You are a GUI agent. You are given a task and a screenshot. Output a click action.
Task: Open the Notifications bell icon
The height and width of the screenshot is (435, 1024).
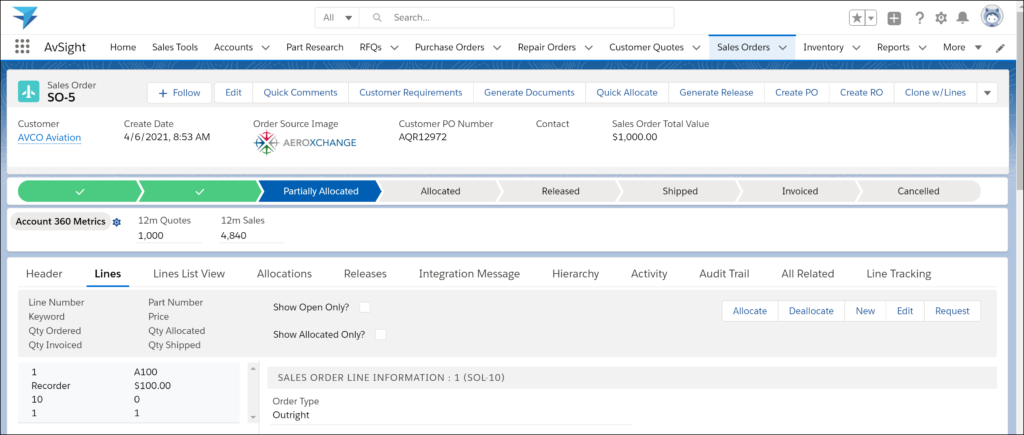click(x=962, y=18)
